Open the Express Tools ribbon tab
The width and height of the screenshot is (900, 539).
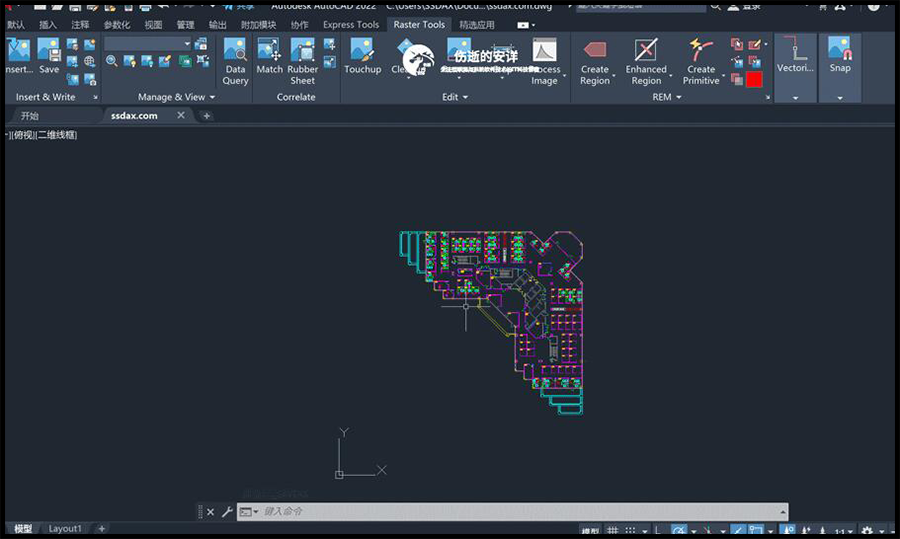click(x=351, y=25)
